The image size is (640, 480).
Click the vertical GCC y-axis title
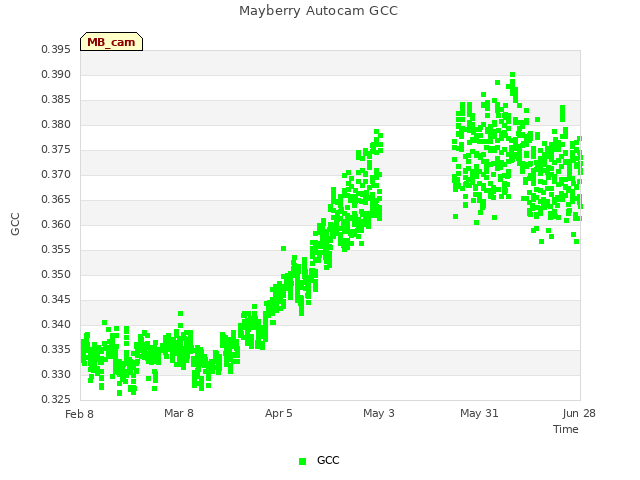(15, 224)
